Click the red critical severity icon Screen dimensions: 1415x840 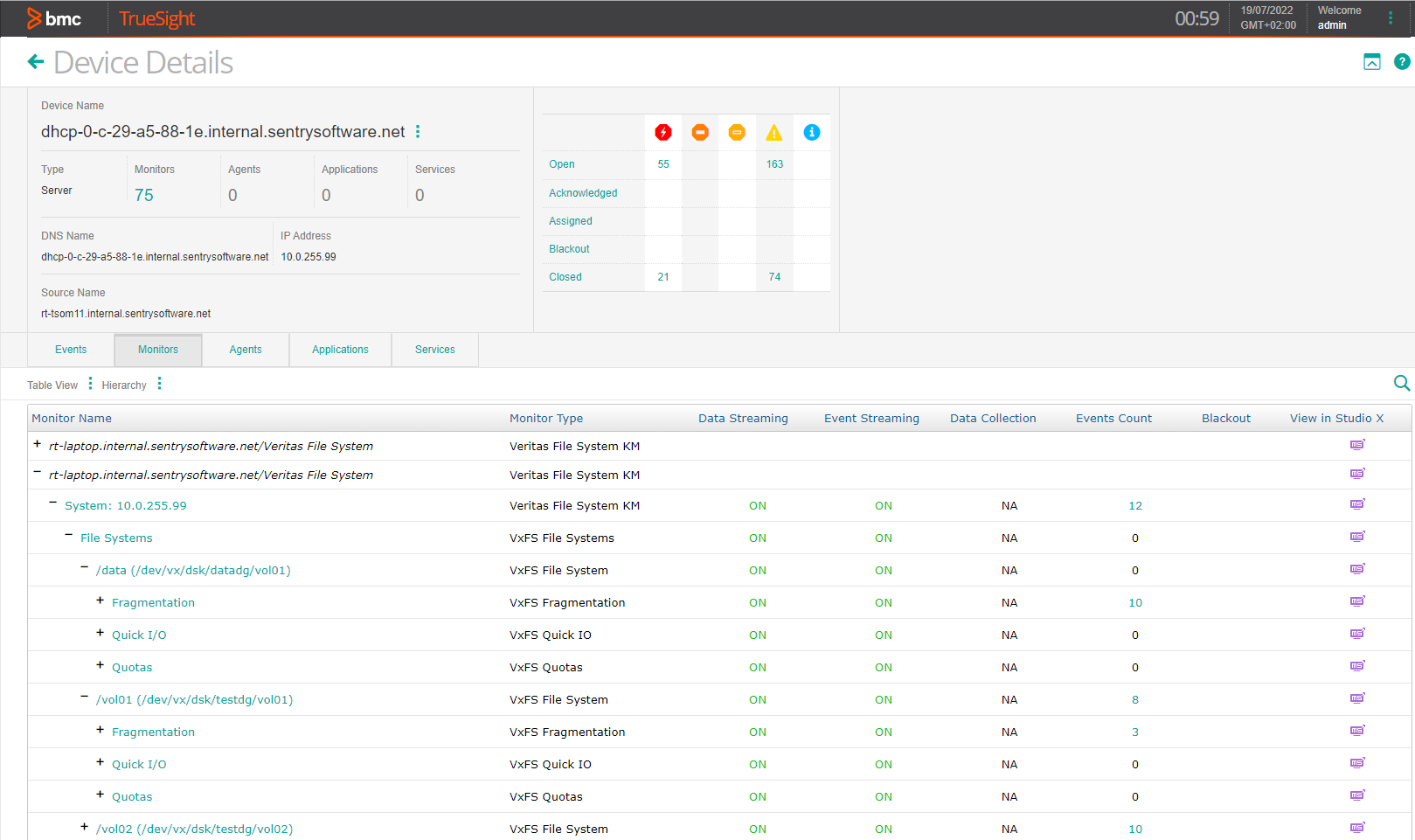663,132
